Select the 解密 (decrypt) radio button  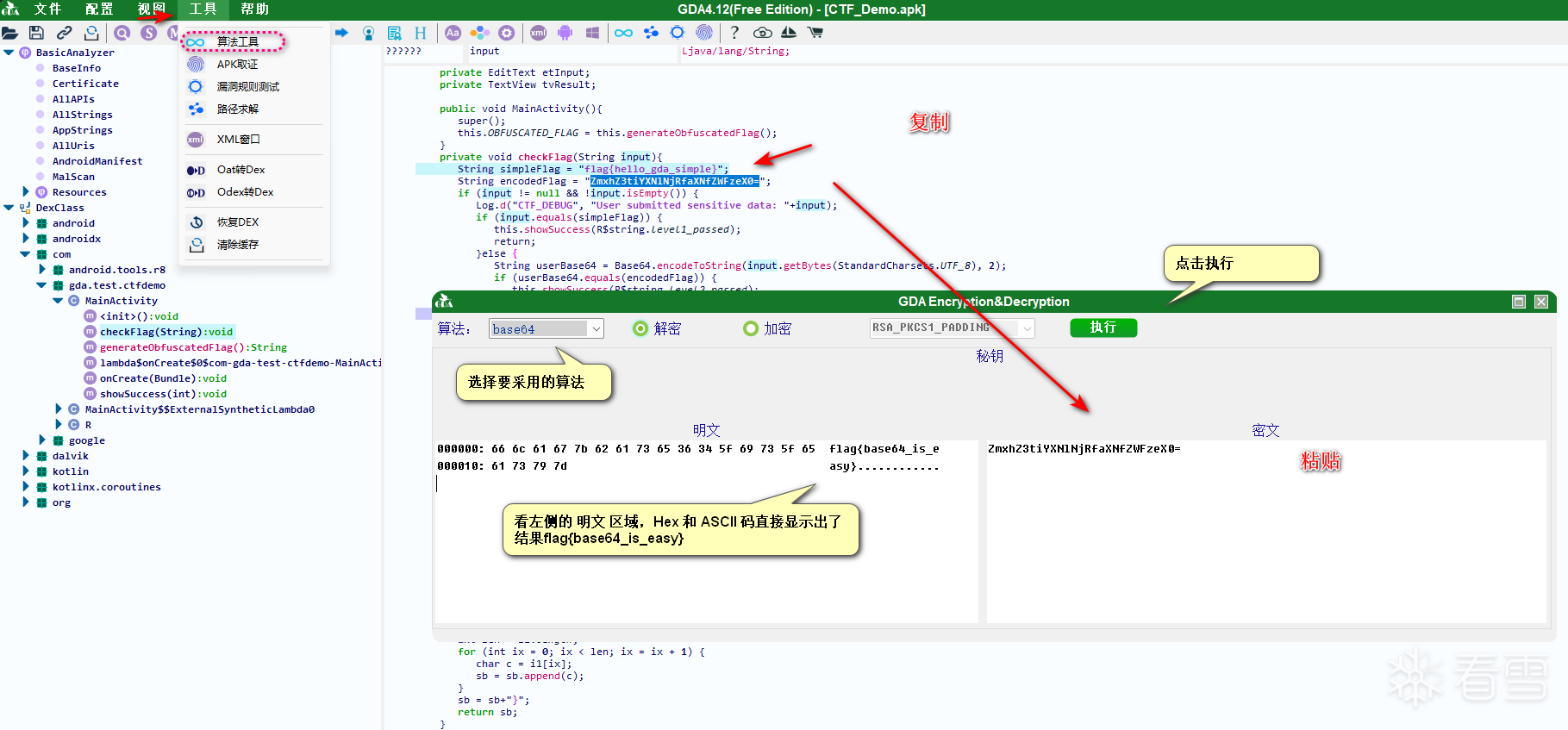pos(640,328)
